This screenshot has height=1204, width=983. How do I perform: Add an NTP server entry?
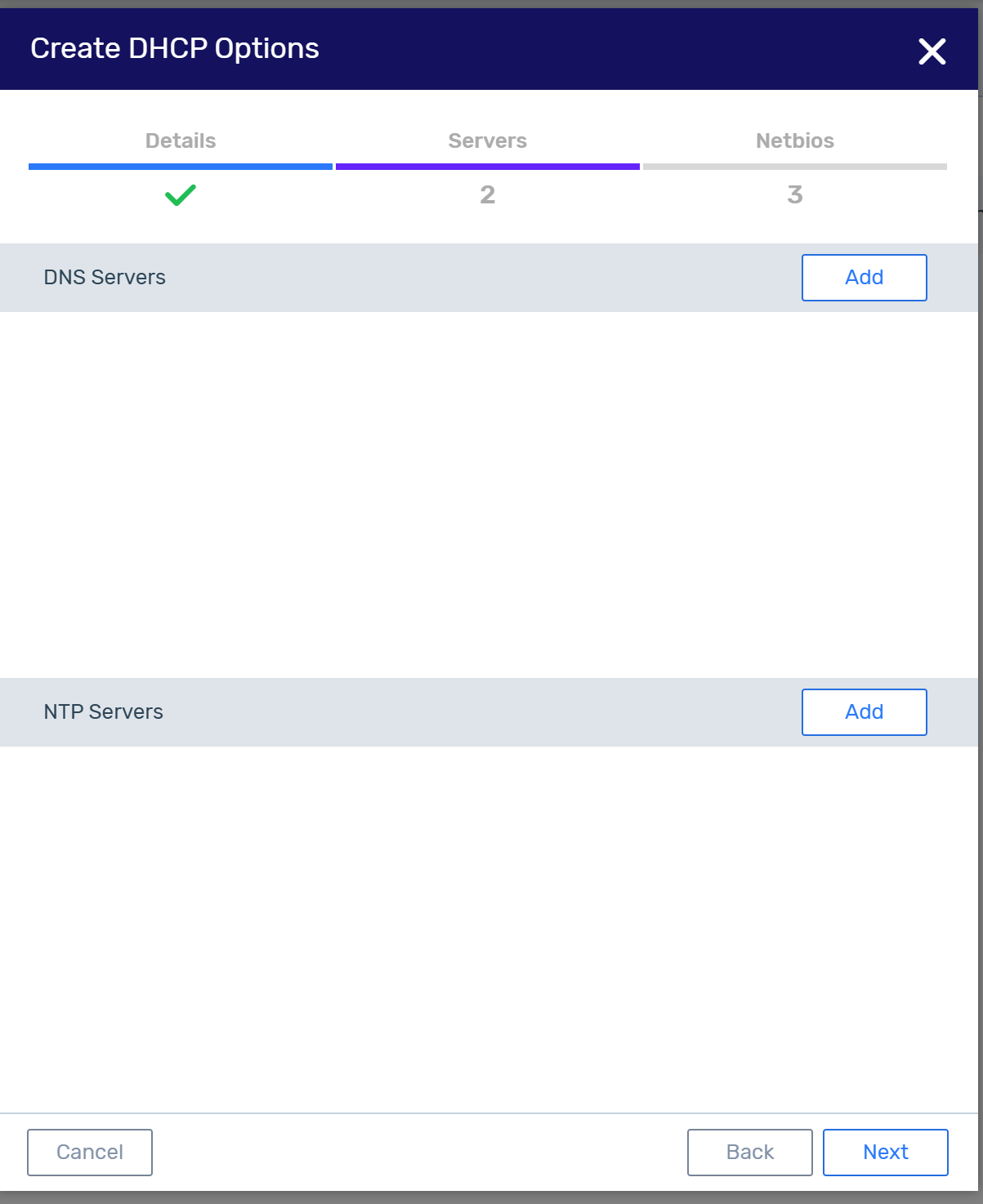coord(864,712)
